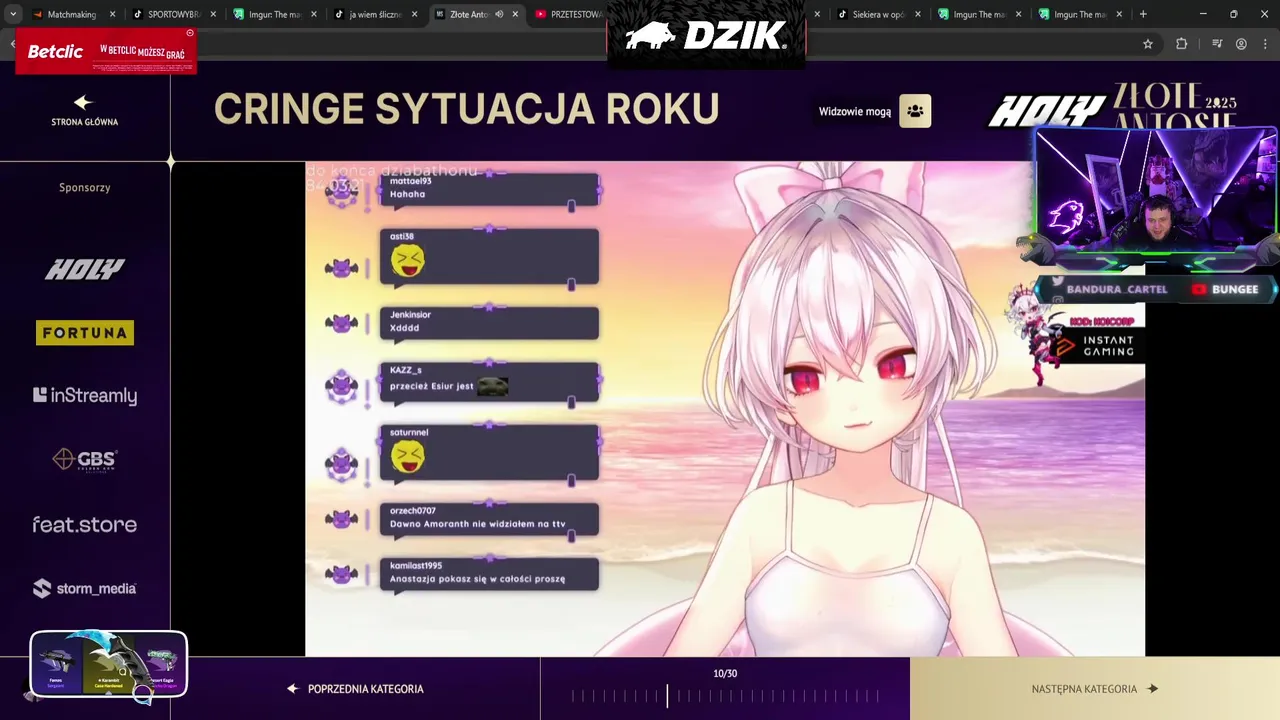
Task: Open the tab search dropdown arrow
Action: [13, 14]
